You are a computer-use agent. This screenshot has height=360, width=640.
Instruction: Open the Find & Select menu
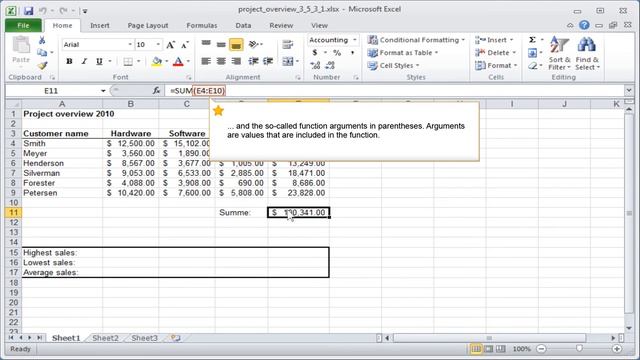587,53
